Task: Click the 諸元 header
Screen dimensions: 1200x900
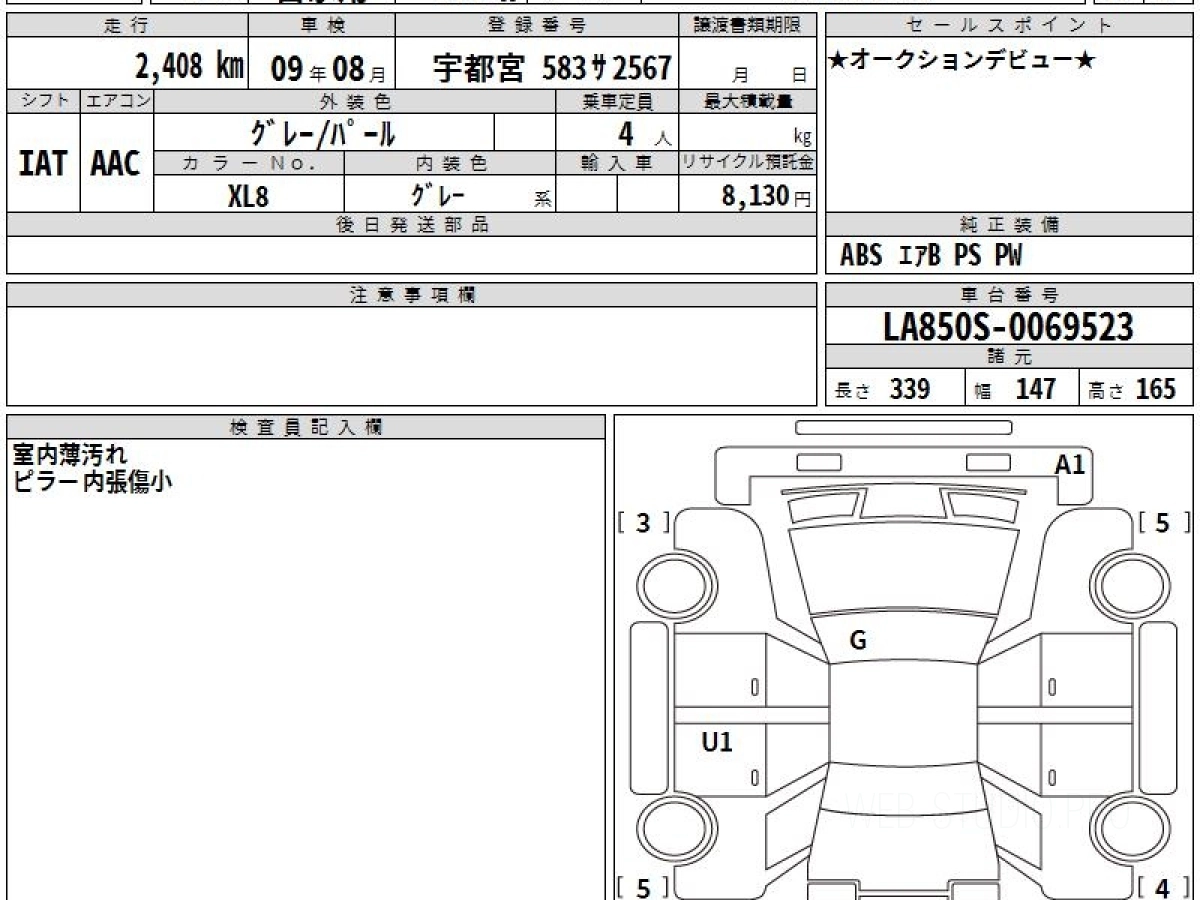Action: click(x=1010, y=357)
